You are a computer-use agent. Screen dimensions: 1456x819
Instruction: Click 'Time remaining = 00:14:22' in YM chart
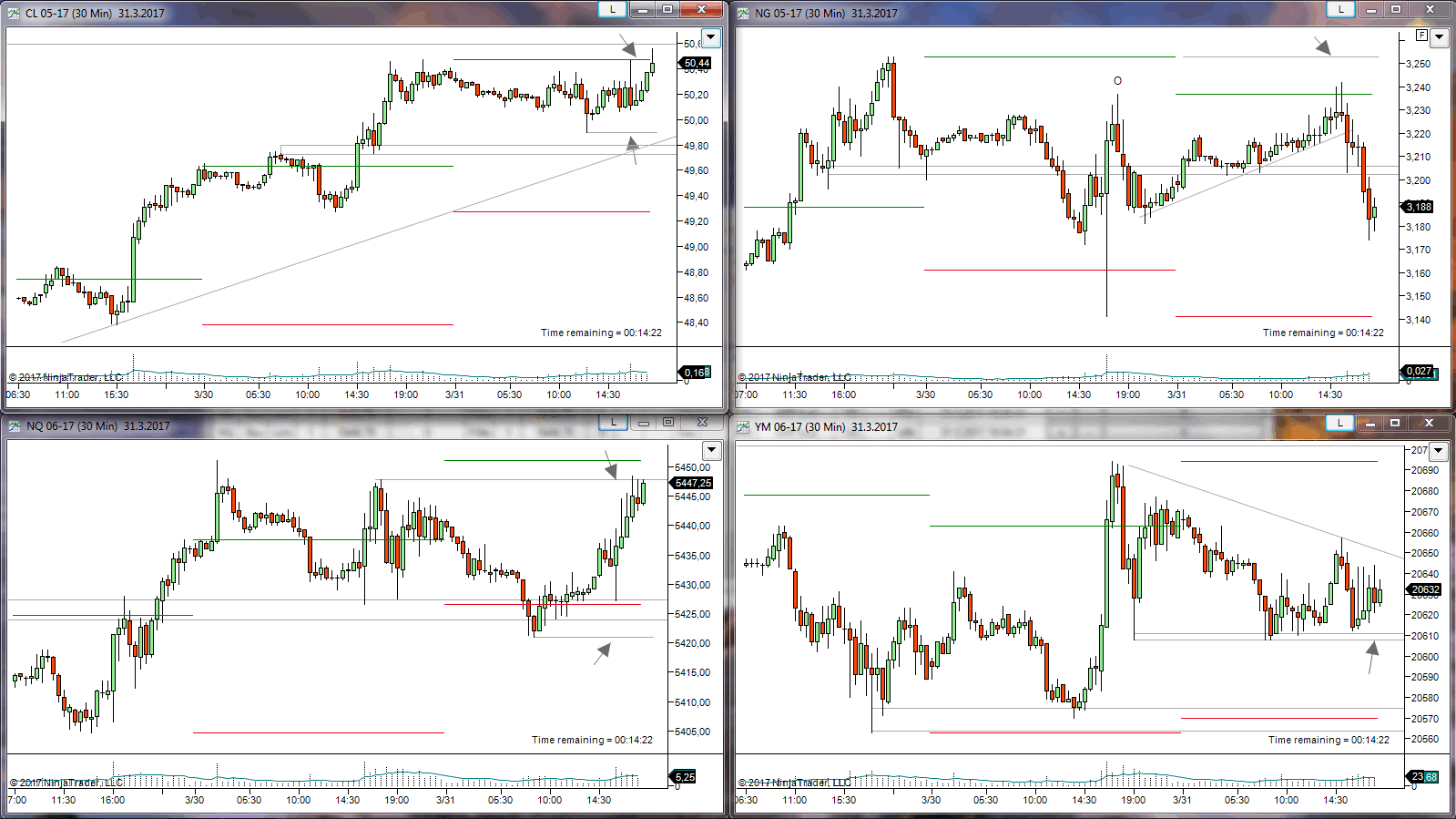(1329, 740)
